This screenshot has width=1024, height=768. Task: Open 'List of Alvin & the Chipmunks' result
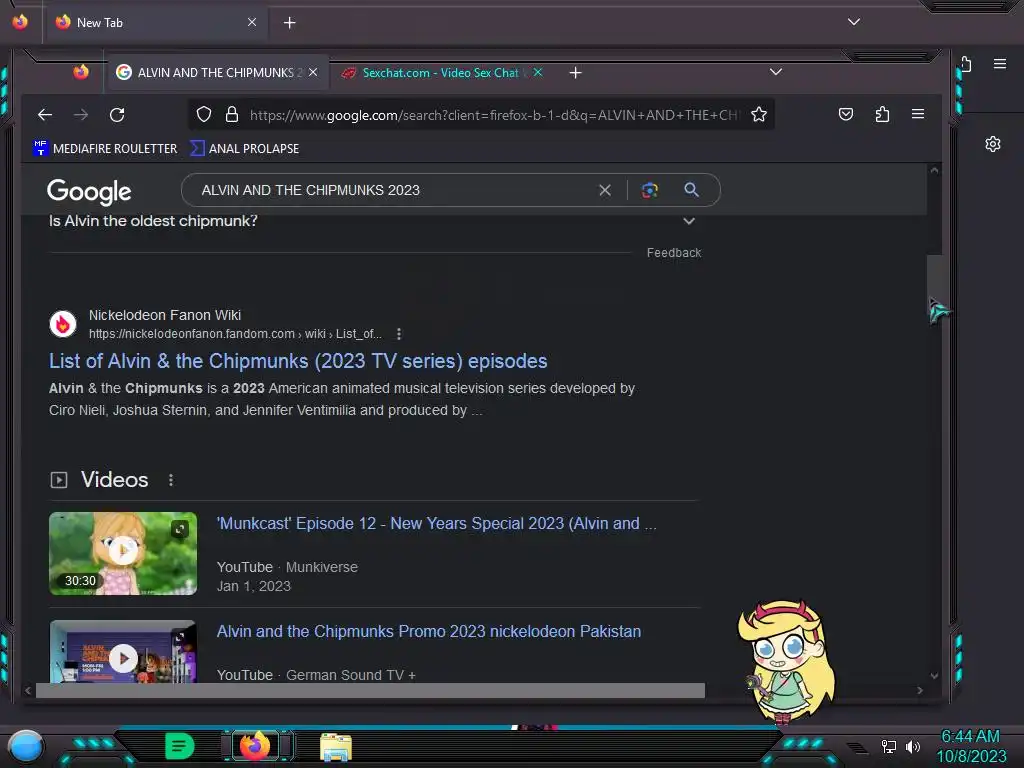pyautogui.click(x=298, y=361)
